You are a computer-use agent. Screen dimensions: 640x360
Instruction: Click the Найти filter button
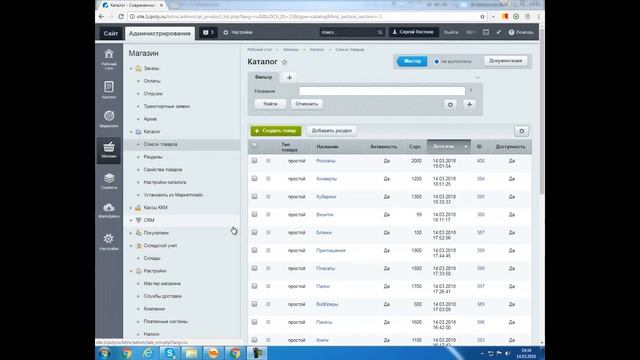pos(270,104)
